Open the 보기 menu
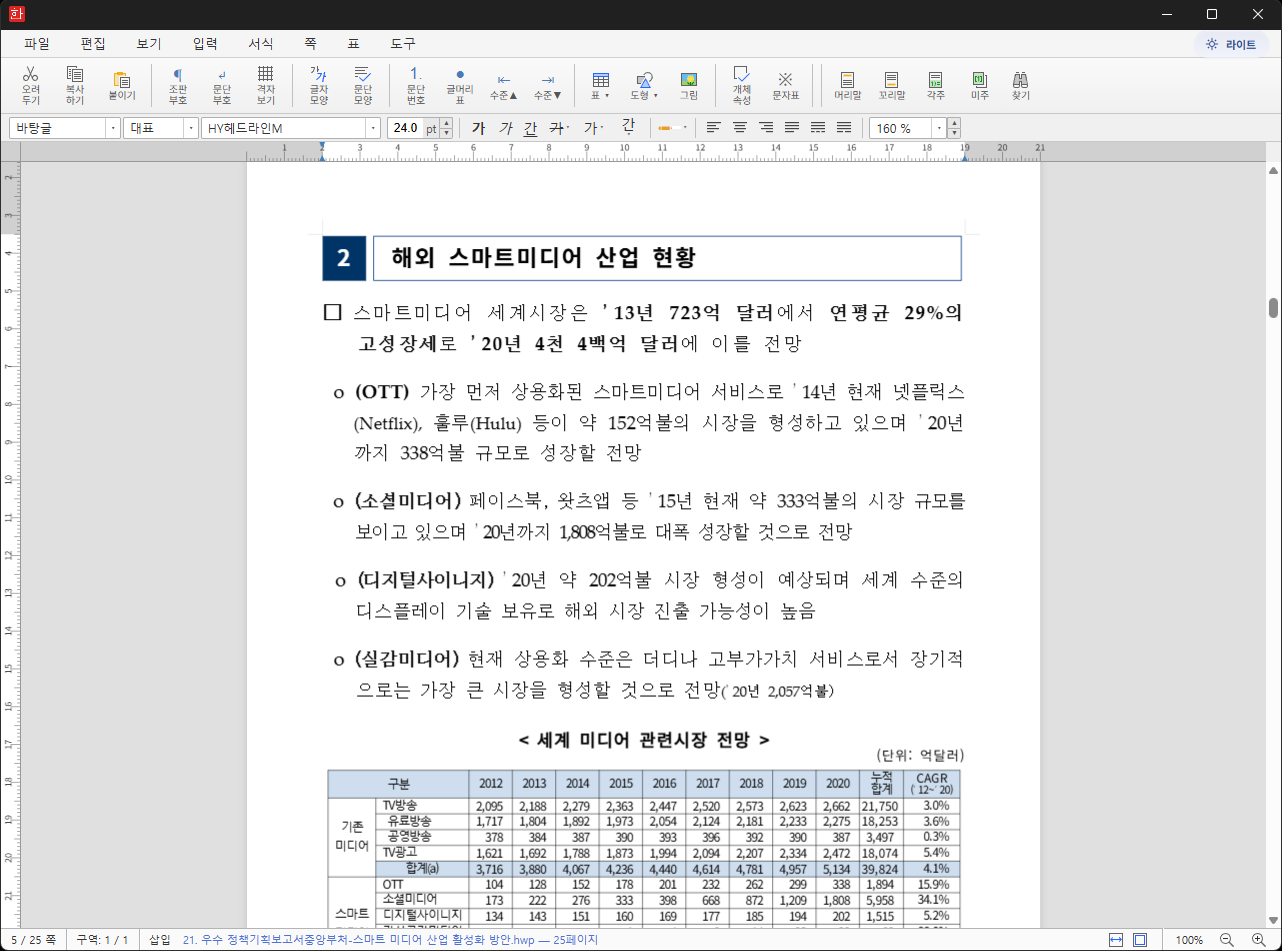Image resolution: width=1282 pixels, height=951 pixels. click(149, 44)
